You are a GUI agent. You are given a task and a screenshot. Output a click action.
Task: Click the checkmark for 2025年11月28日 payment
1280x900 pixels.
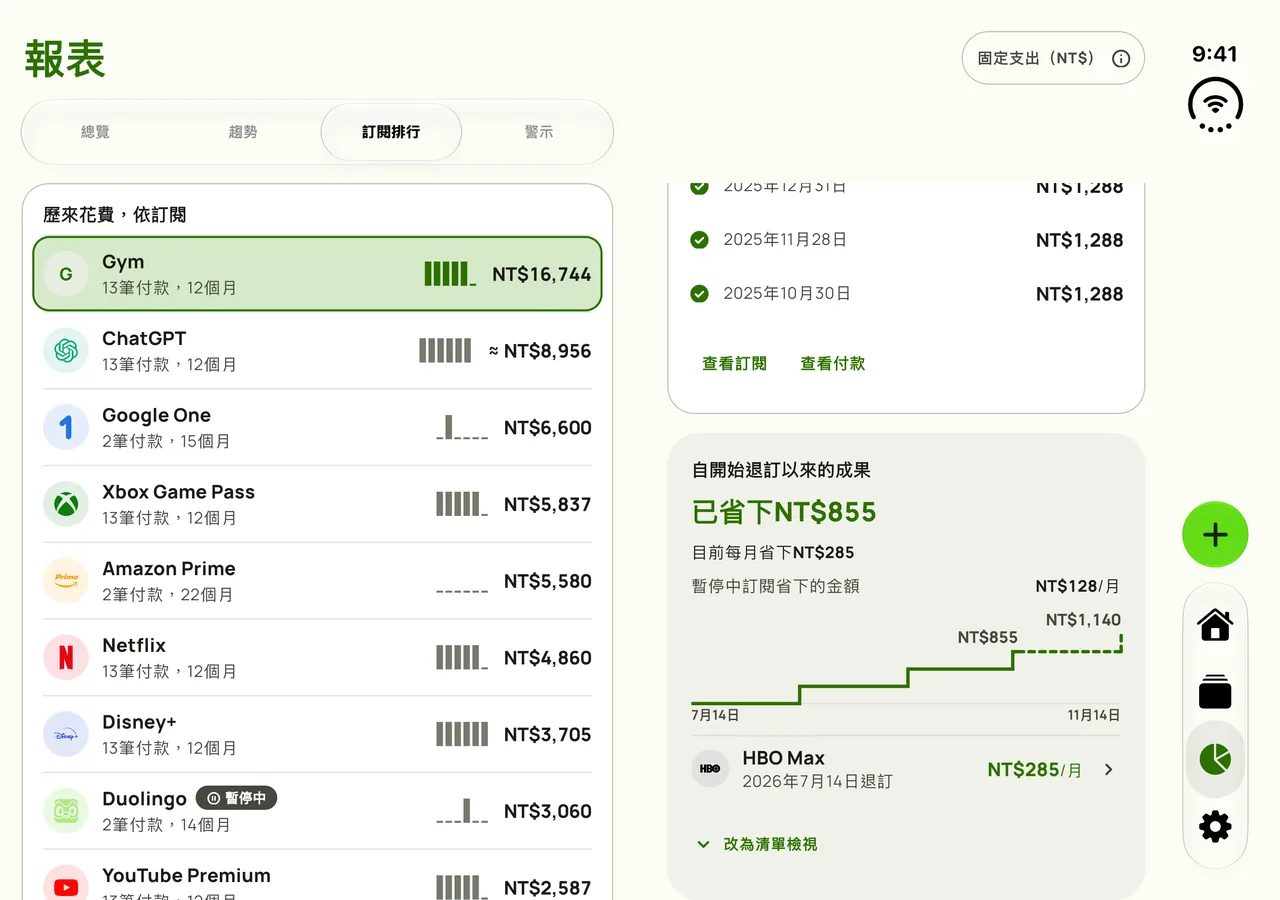700,240
